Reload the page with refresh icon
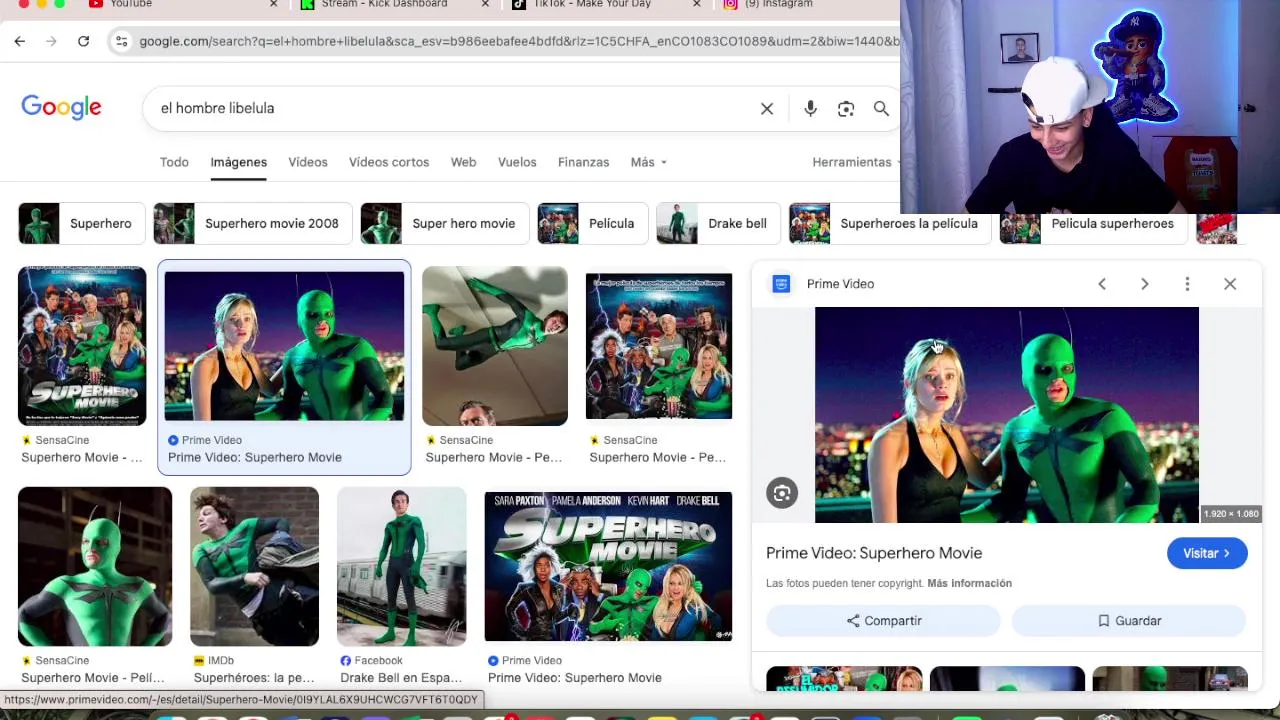This screenshot has height=720, width=1280. [84, 41]
